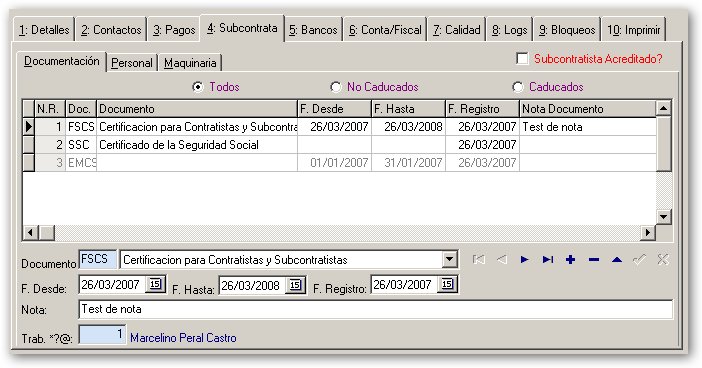
Task: Switch to 9: Bloqueos tab
Action: click(567, 30)
